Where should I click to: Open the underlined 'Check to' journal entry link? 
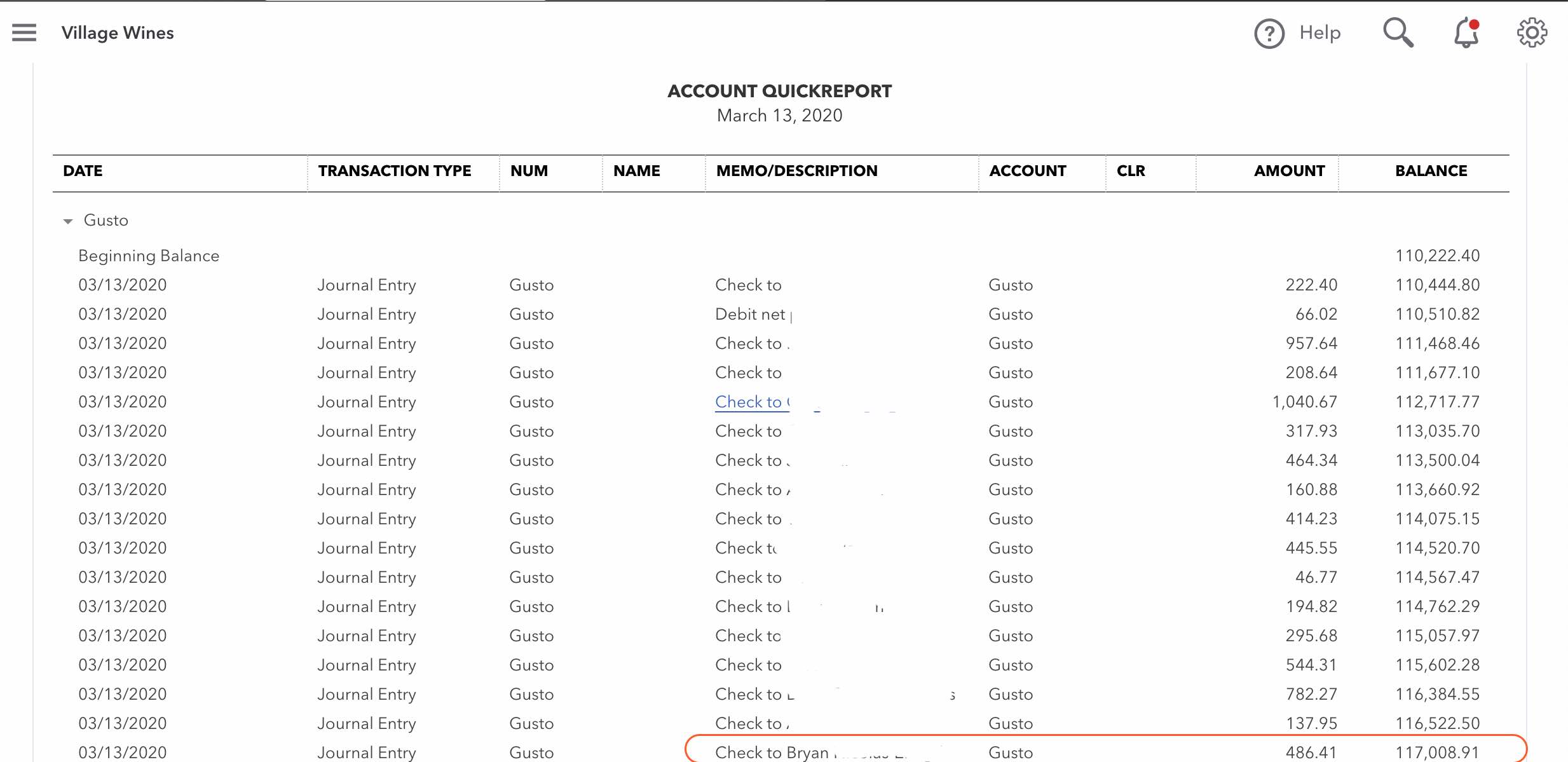pyautogui.click(x=751, y=402)
